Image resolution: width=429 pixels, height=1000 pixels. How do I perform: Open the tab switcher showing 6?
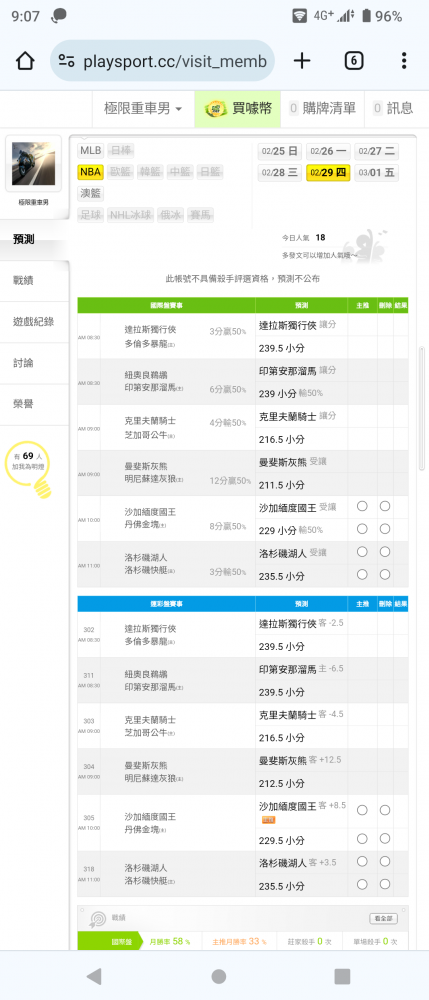click(x=354, y=61)
